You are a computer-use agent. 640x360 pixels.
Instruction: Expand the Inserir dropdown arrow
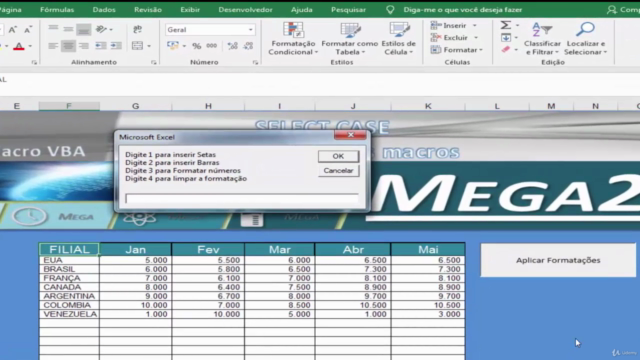tap(475, 25)
